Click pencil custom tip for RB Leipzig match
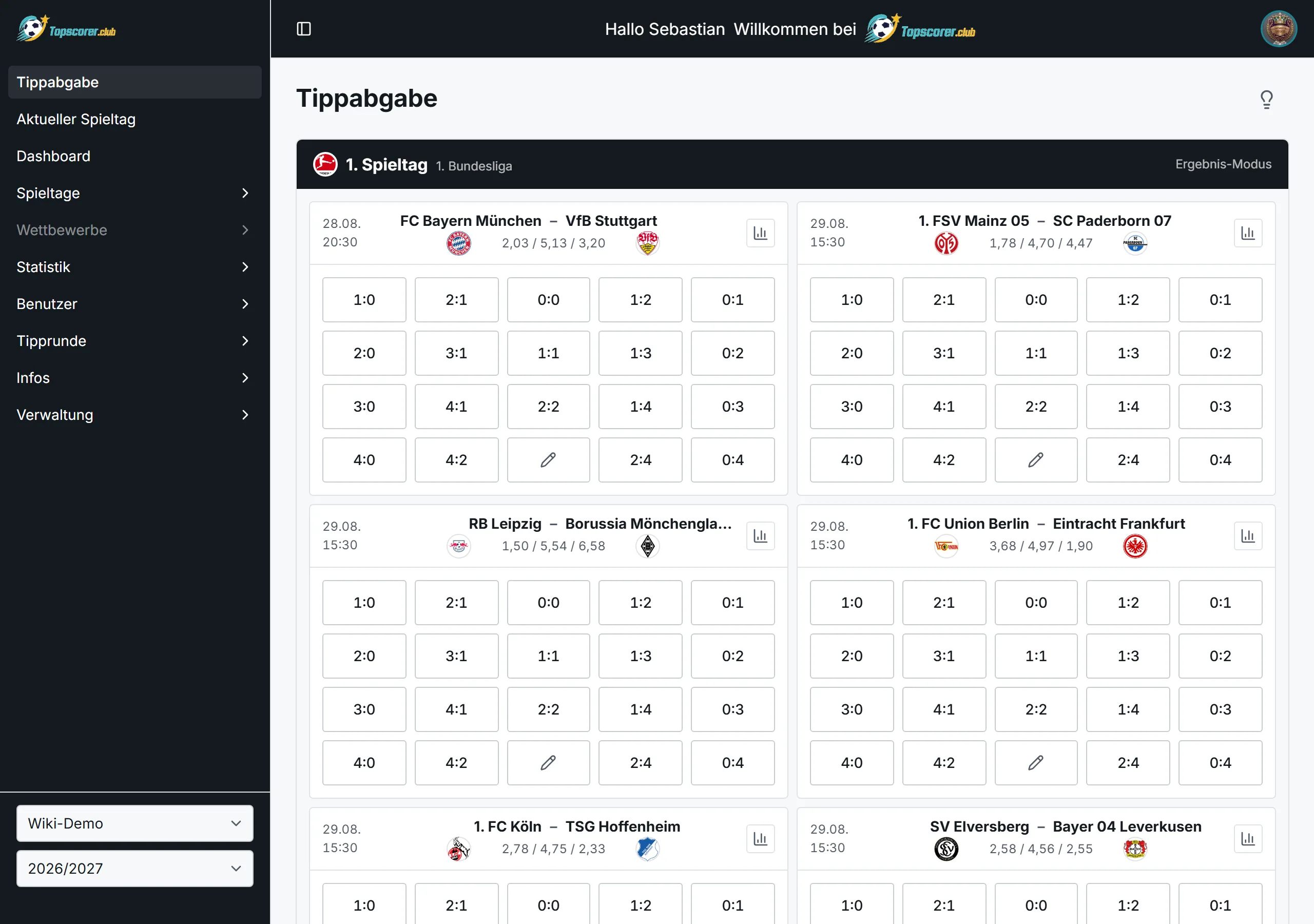Viewport: 1314px width, 924px height. [548, 763]
